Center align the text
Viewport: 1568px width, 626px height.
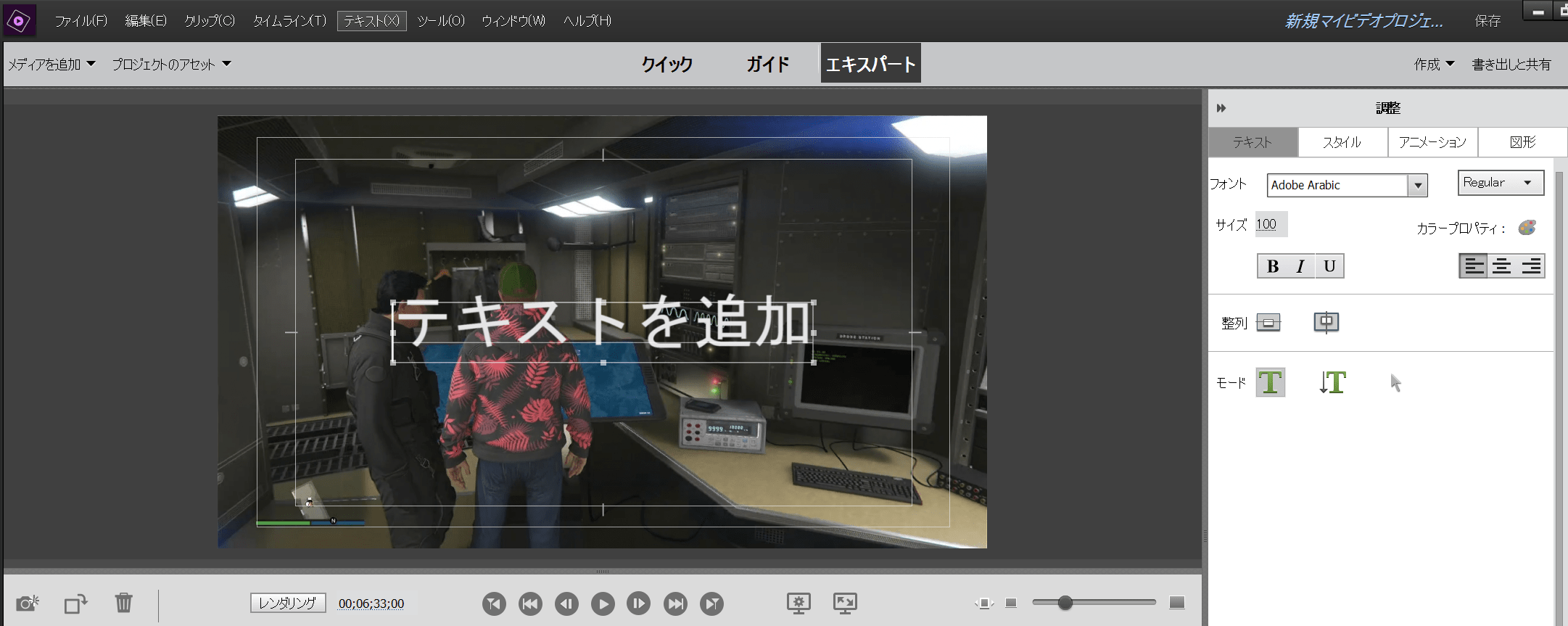[1501, 266]
